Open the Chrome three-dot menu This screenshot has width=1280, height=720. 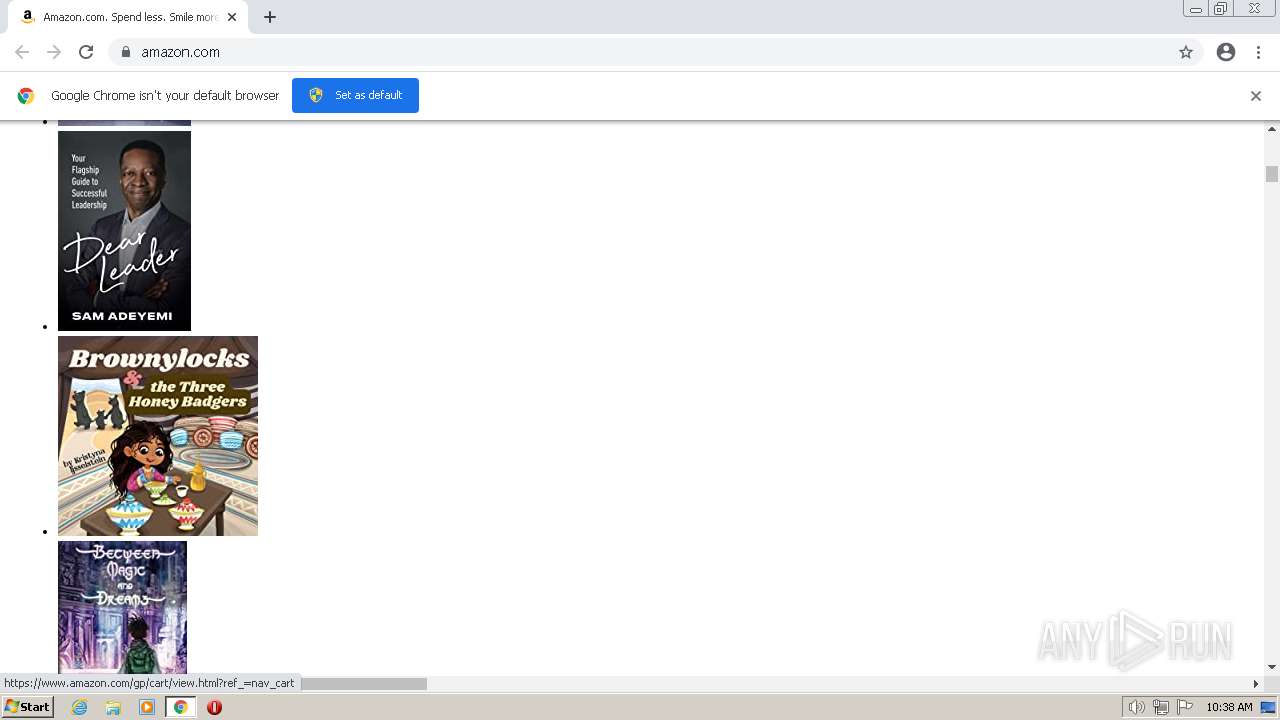(1258, 52)
